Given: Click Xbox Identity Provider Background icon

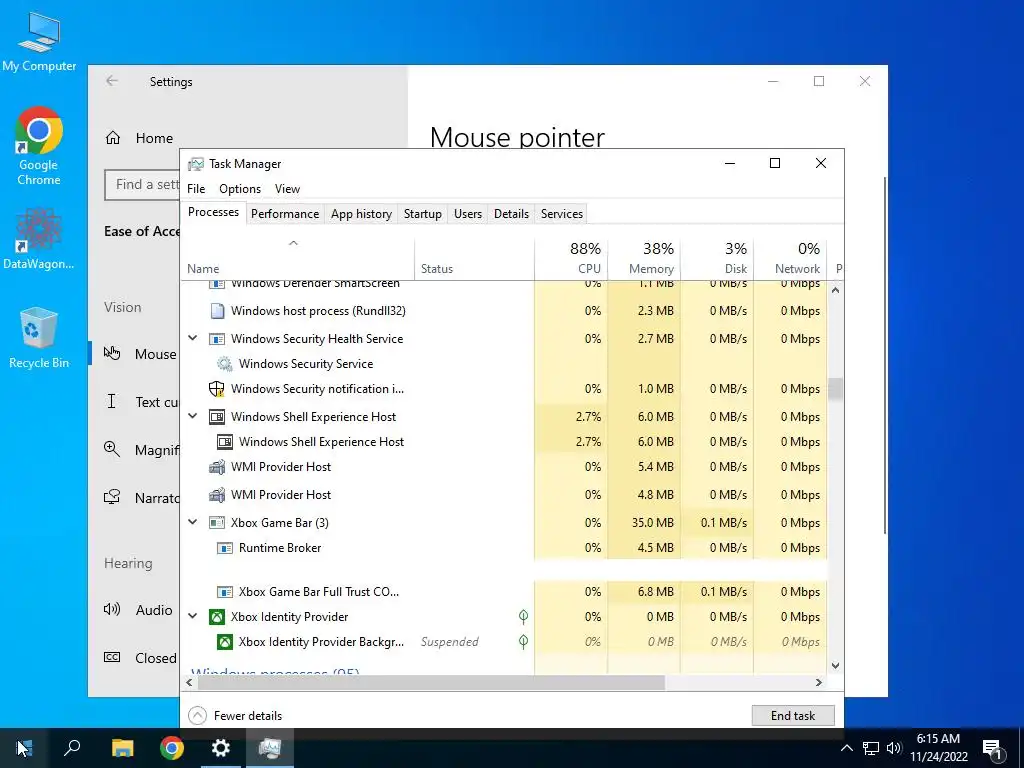Looking at the screenshot, I should click(x=225, y=642).
